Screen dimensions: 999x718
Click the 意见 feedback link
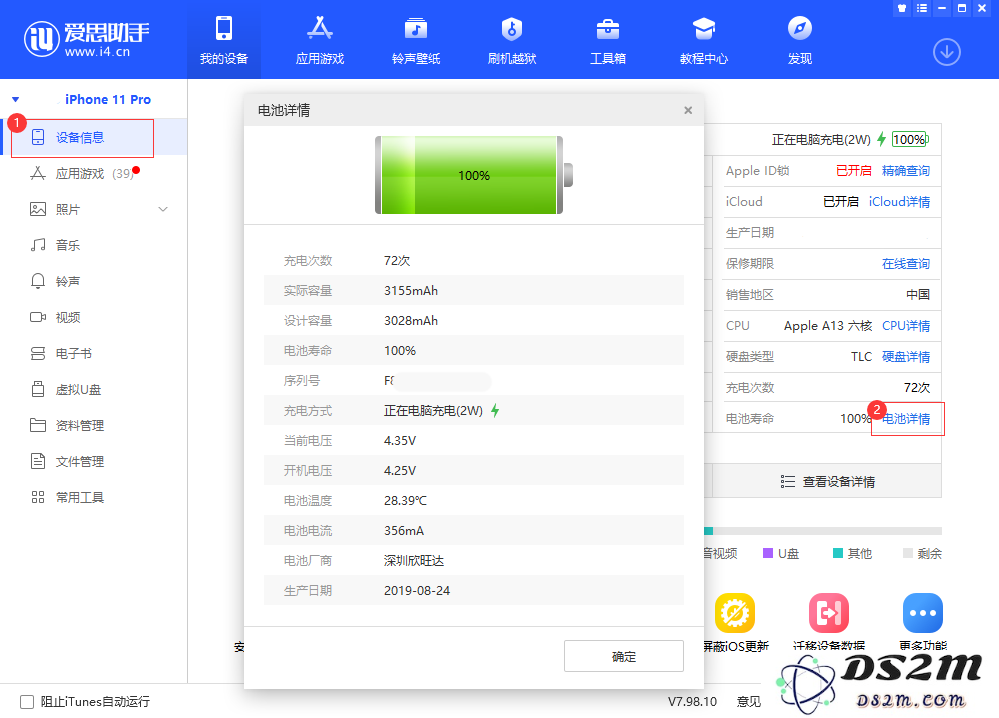point(749,701)
